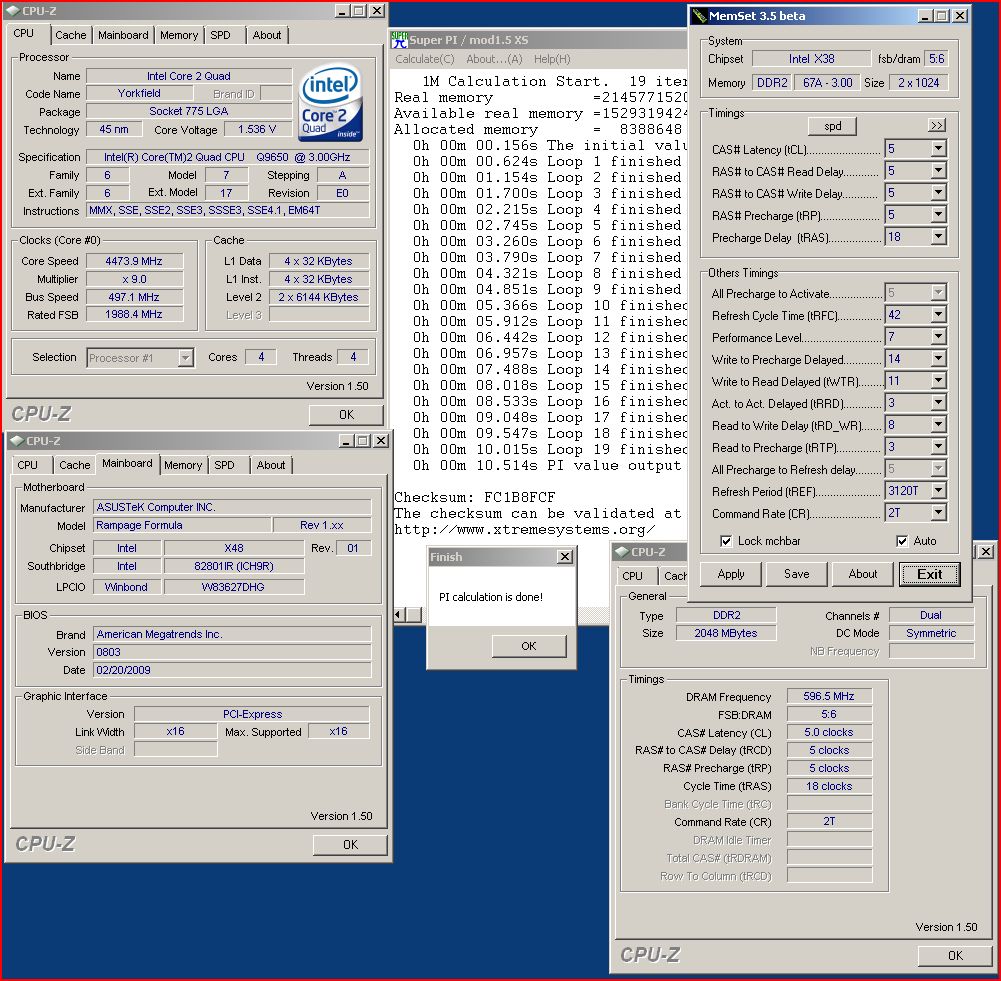1001x981 pixels.
Task: Open Write to Precharge Delayed dropdown
Action: [938, 359]
